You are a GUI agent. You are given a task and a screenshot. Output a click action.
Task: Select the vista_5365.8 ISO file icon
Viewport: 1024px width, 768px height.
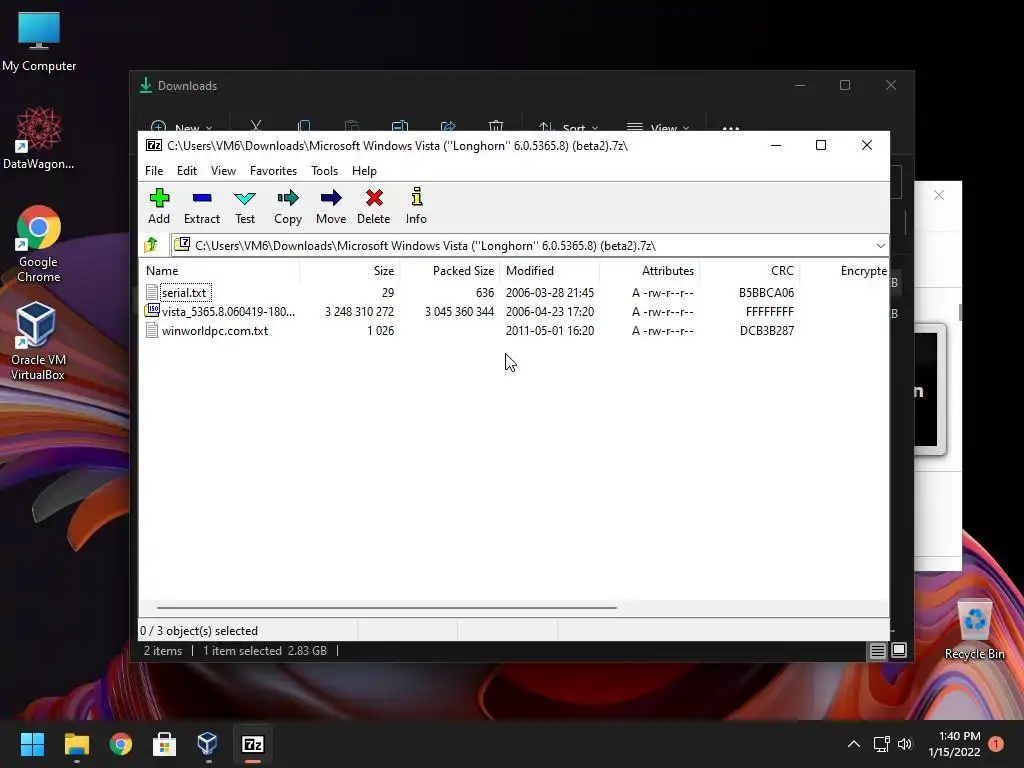pyautogui.click(x=152, y=310)
